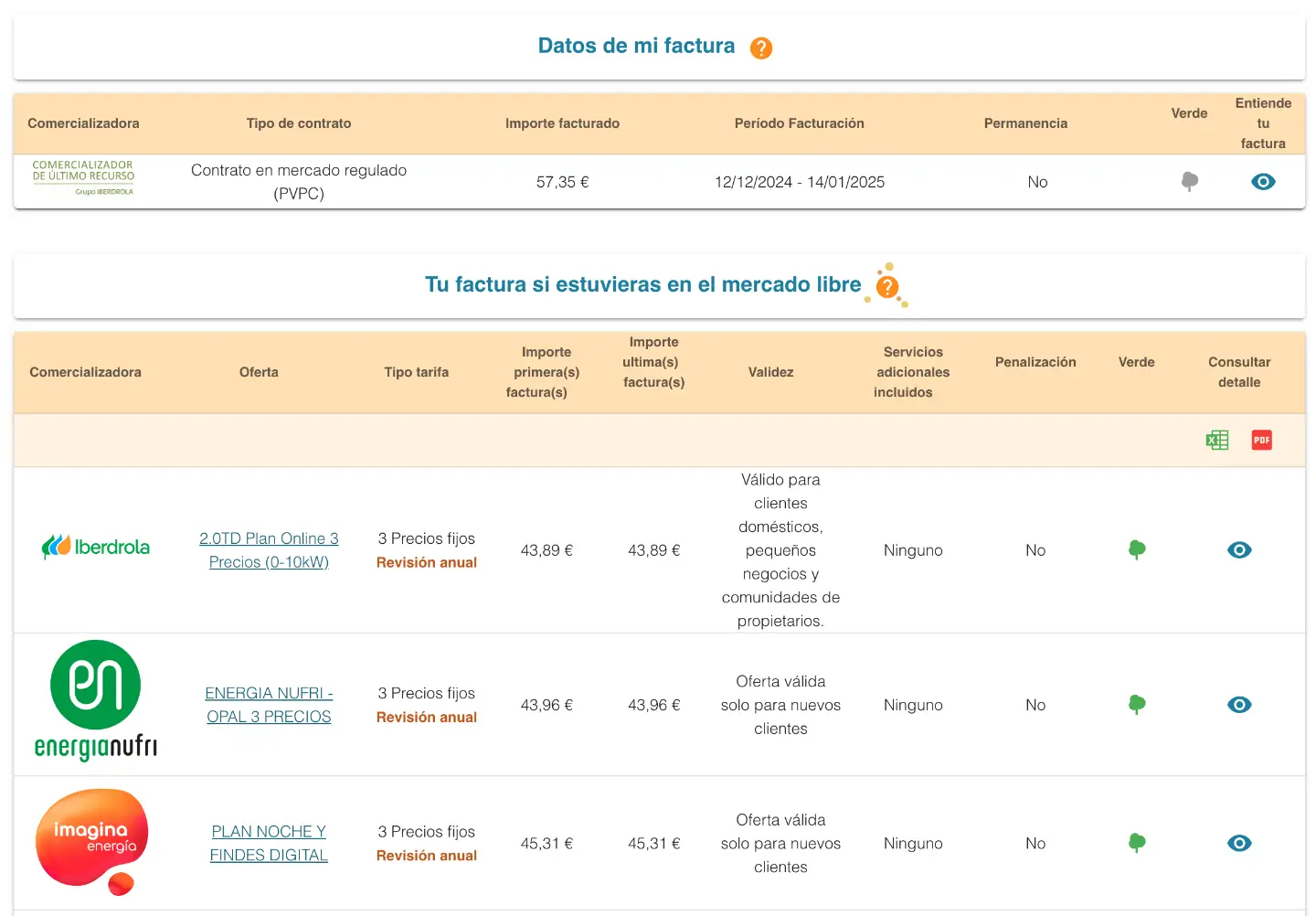Click Oferta column header
This screenshot has width=1316, height=916.
point(259,372)
